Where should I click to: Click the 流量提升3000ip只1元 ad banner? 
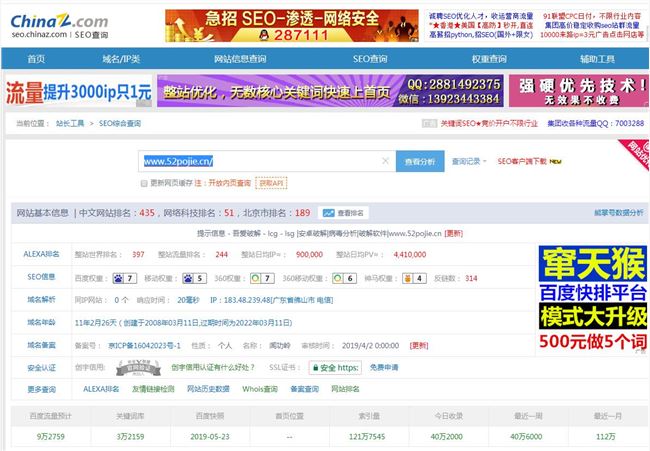(78, 92)
